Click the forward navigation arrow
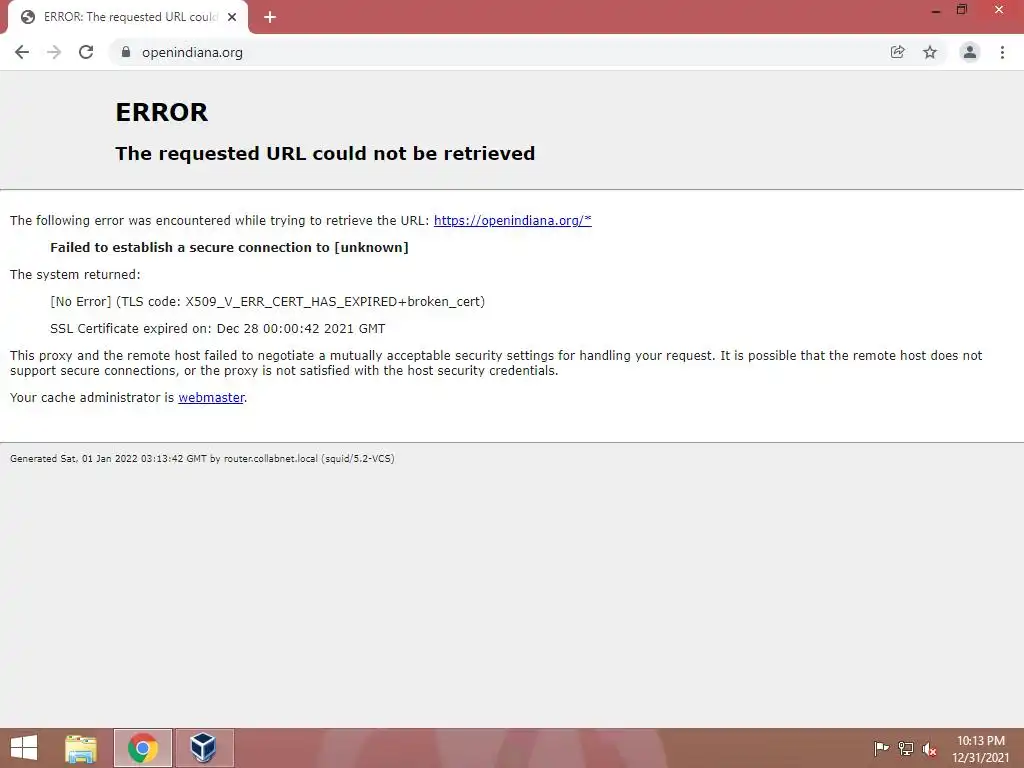Image resolution: width=1024 pixels, height=768 pixels. coord(54,52)
